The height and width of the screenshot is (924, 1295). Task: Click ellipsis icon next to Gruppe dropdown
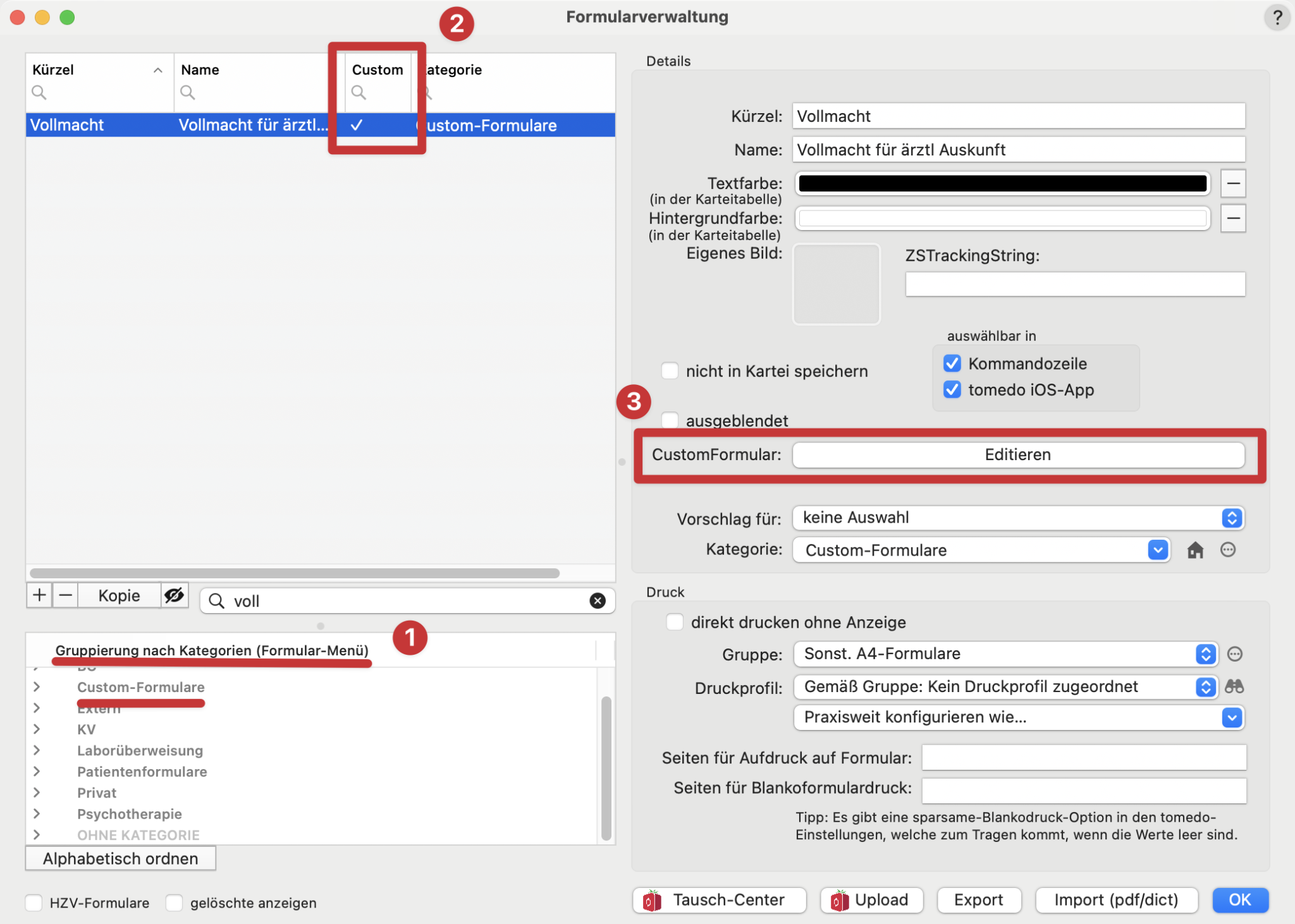[x=1234, y=653]
